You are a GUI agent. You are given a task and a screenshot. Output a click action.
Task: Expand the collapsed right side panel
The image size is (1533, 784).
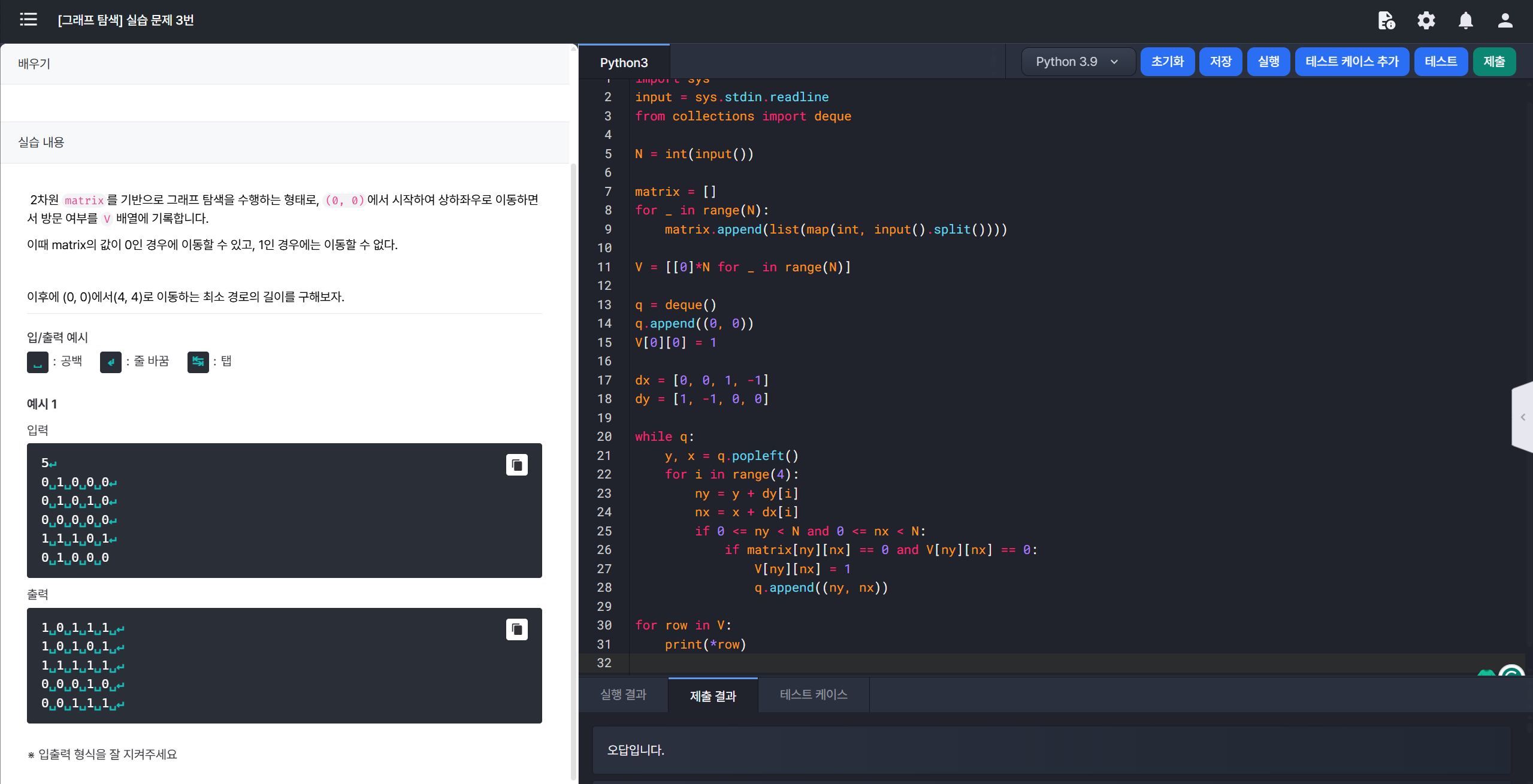(1523, 417)
